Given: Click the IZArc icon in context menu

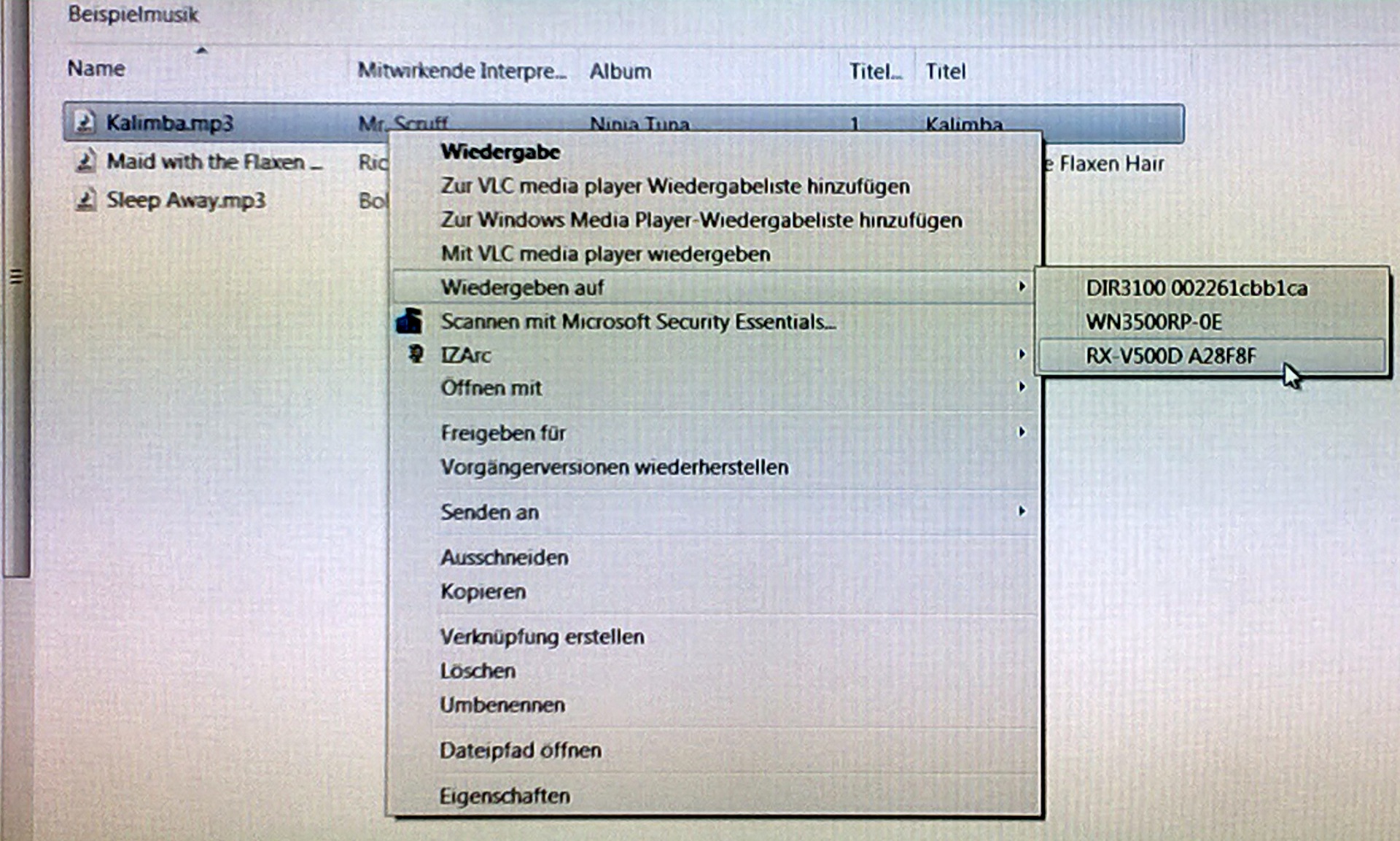Looking at the screenshot, I should [x=416, y=354].
